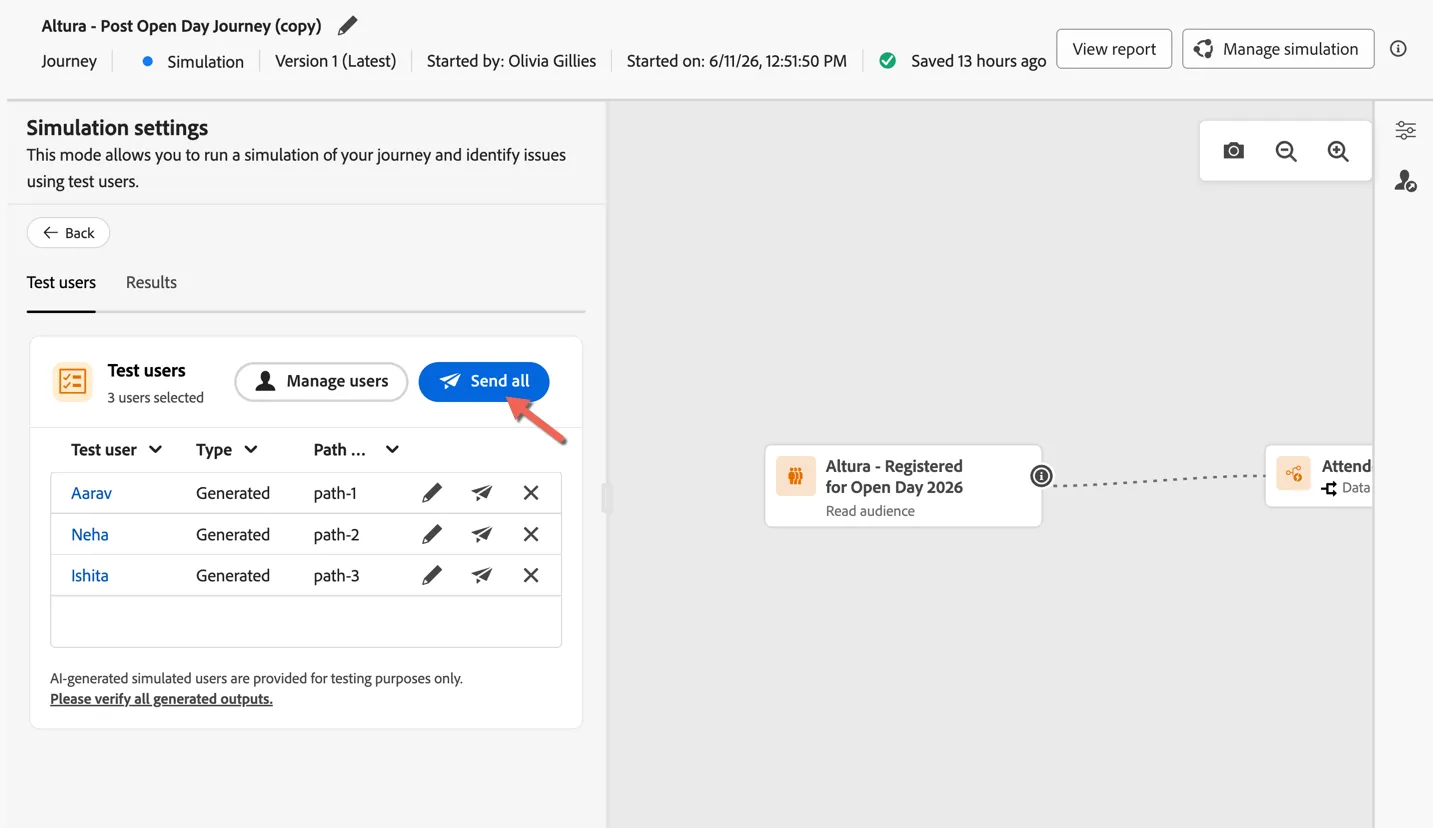Click the Send all button
The width and height of the screenshot is (1433, 828).
484,382
